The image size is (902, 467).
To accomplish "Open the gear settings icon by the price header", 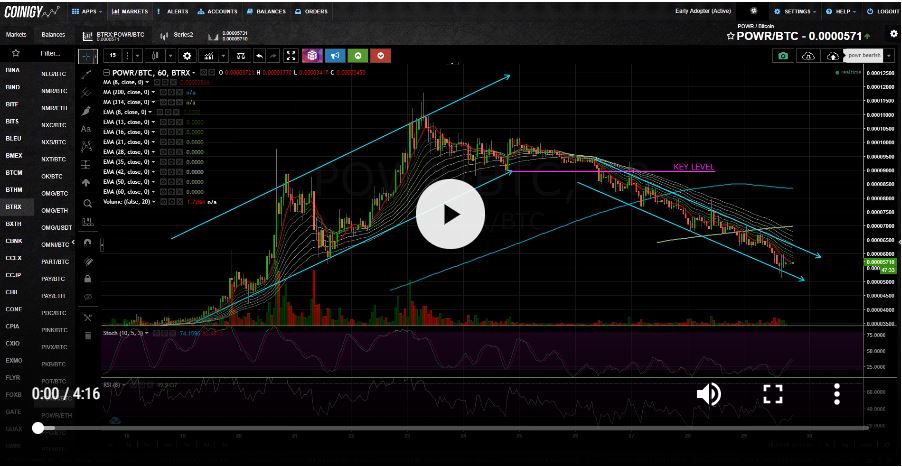I will click(893, 34).
